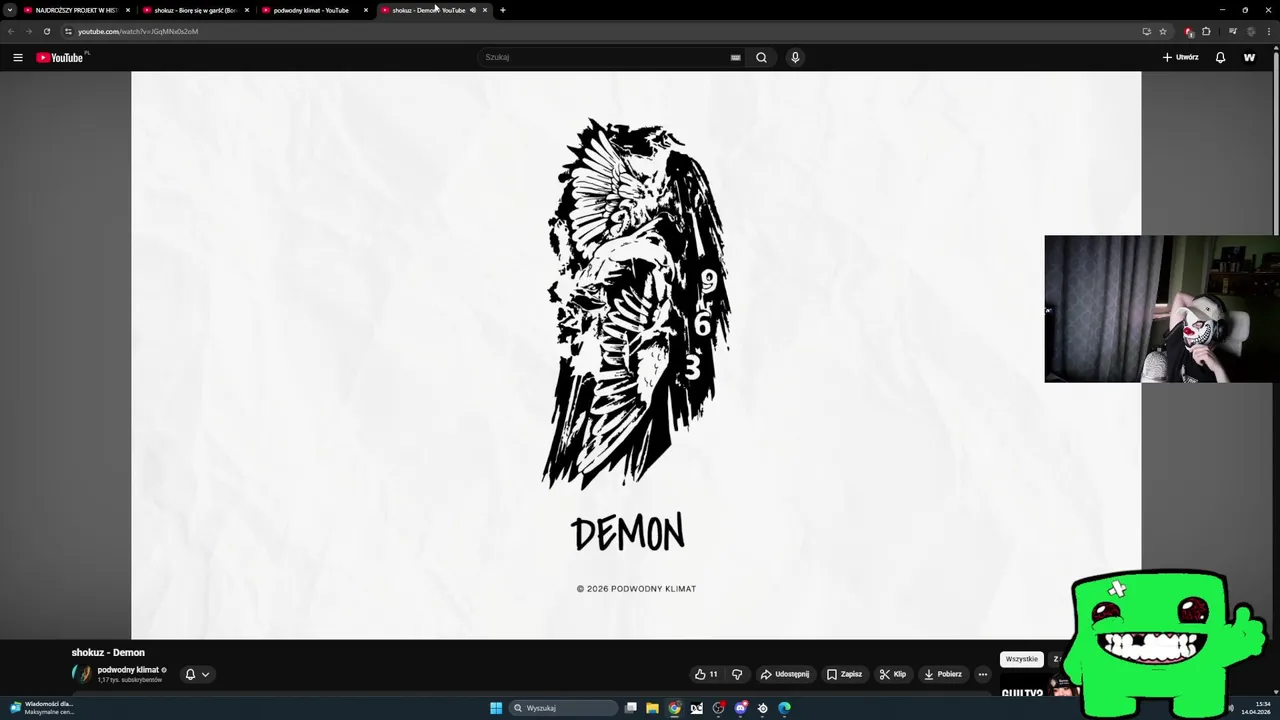Viewport: 1280px width, 720px height.
Task: Open the YouTube hamburger guide menu
Action: tap(18, 57)
